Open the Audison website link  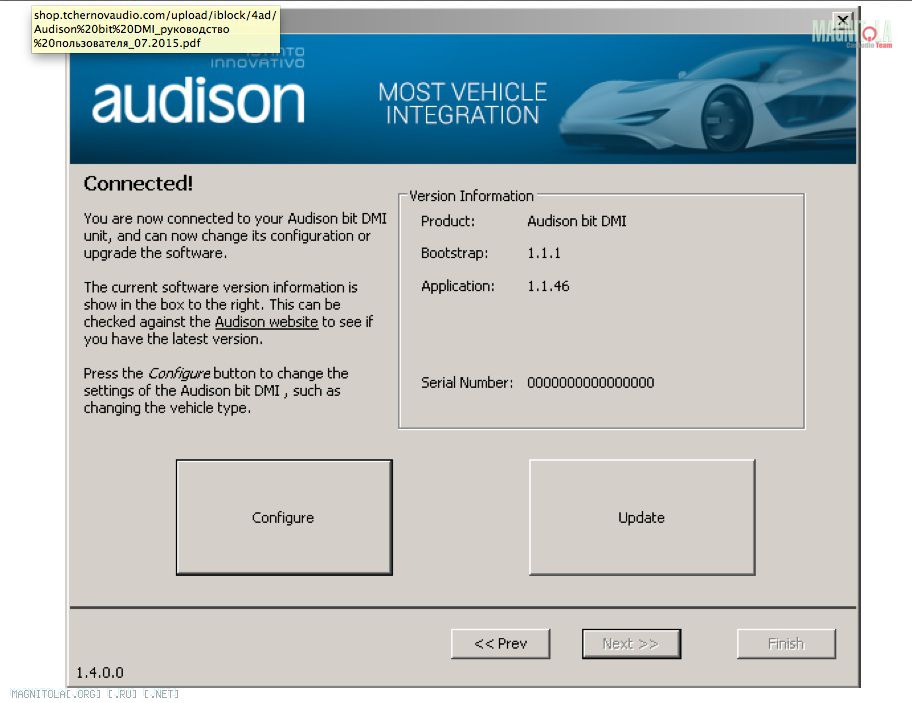coord(266,322)
